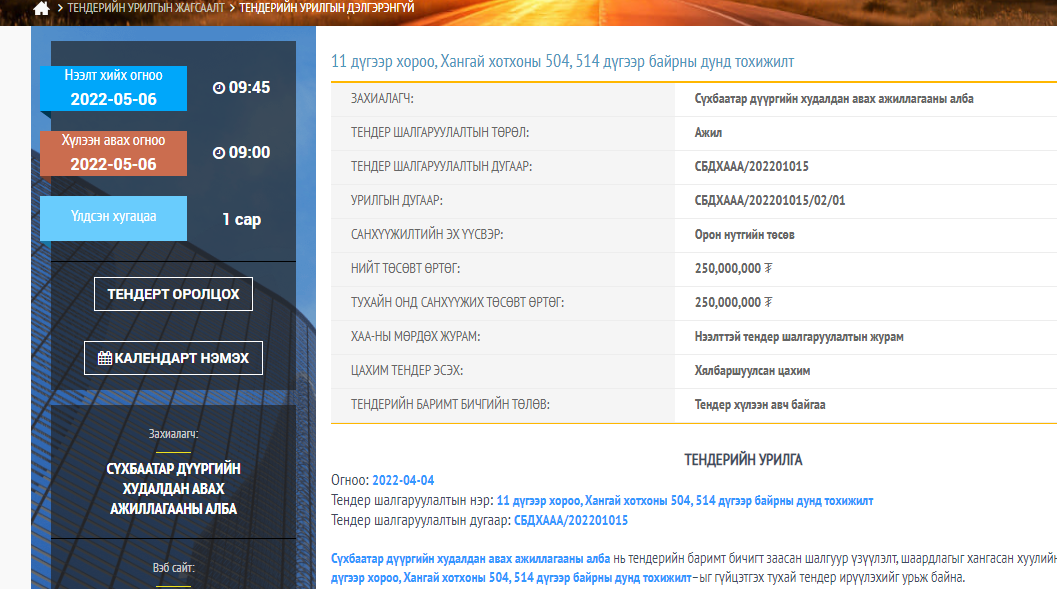
Task: Open the 2022-04-04 date link
Action: [403, 481]
